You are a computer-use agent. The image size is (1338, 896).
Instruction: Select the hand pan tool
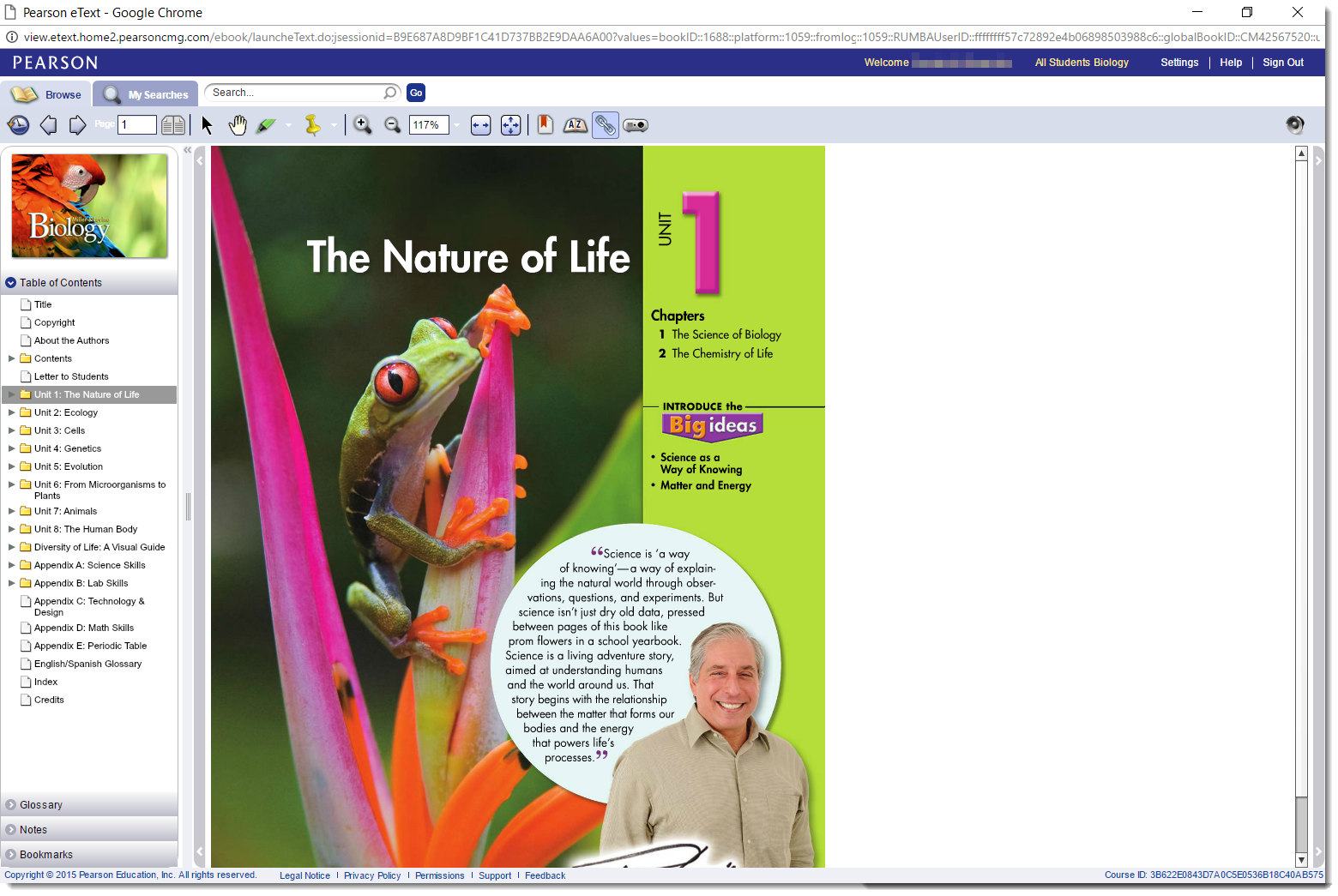click(x=238, y=125)
